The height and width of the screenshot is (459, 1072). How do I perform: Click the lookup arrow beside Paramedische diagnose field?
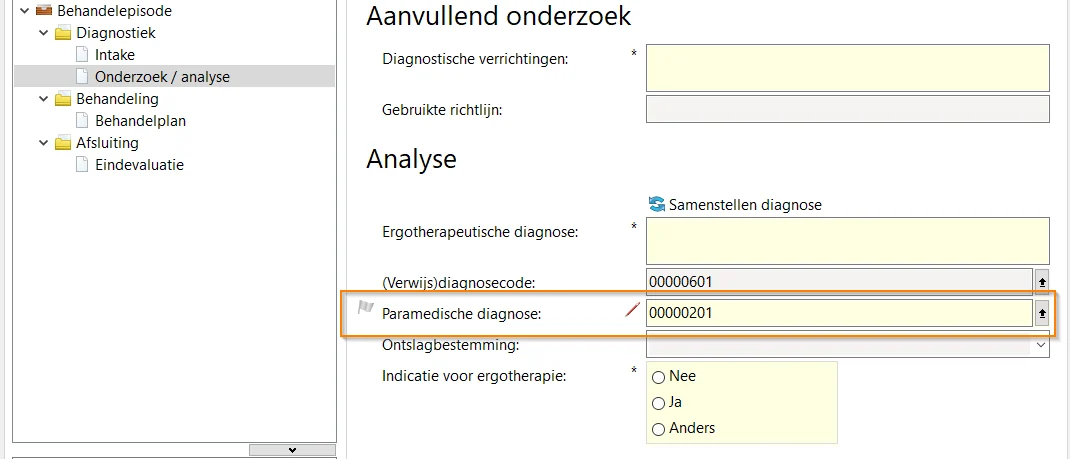[1041, 313]
